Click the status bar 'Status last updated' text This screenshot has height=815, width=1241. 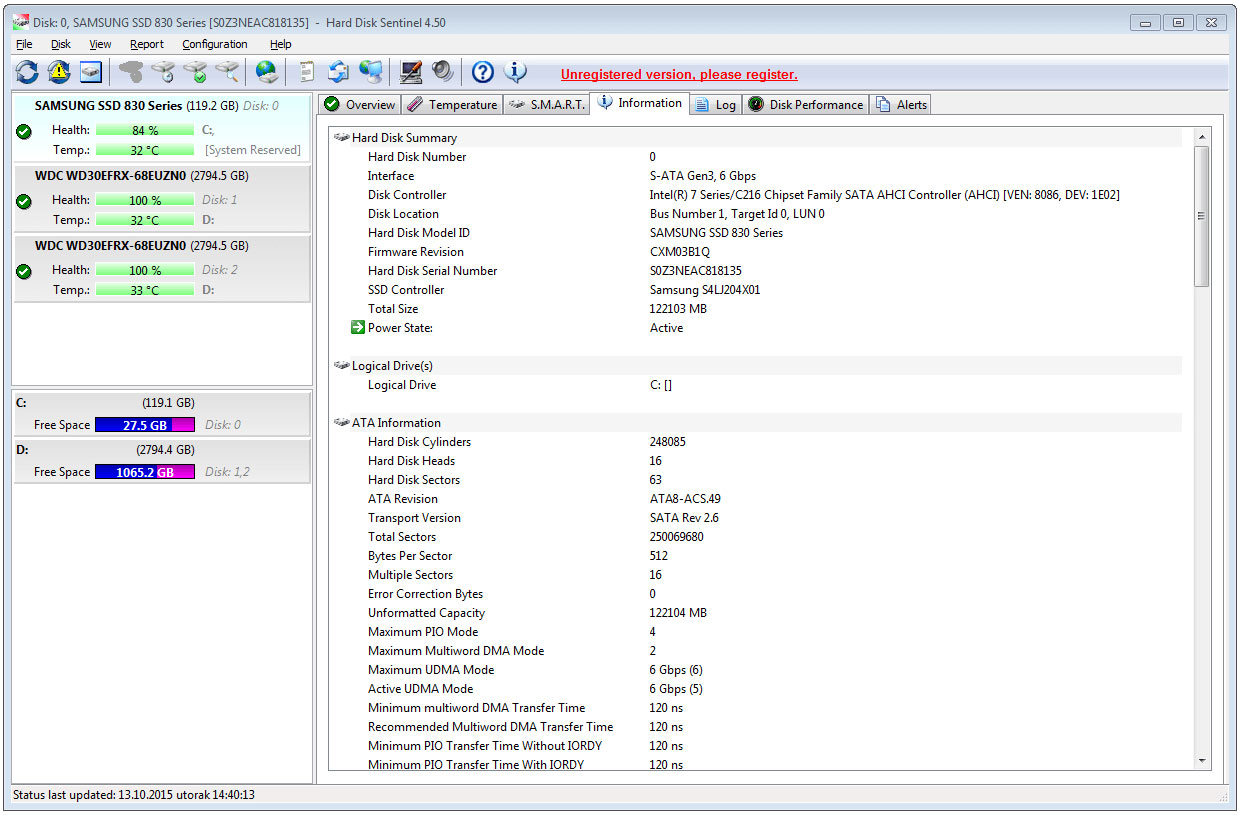[134, 795]
